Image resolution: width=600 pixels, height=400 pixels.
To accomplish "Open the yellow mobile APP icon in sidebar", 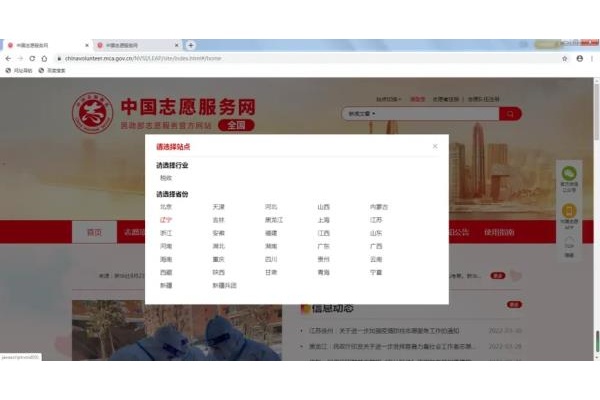I will (x=569, y=211).
